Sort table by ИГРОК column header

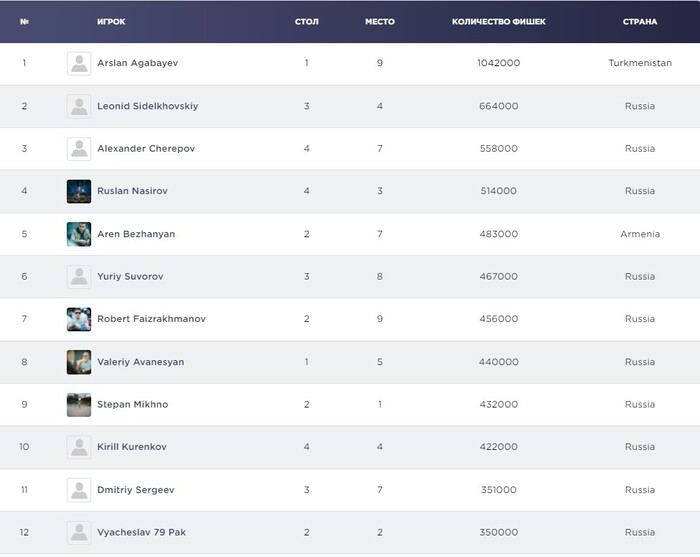[x=111, y=21]
